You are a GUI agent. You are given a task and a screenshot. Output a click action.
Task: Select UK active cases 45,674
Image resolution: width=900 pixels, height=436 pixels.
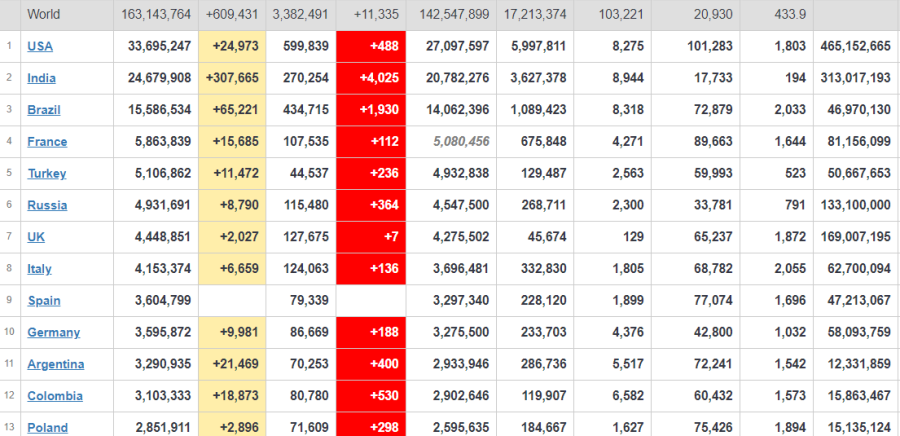pos(547,237)
